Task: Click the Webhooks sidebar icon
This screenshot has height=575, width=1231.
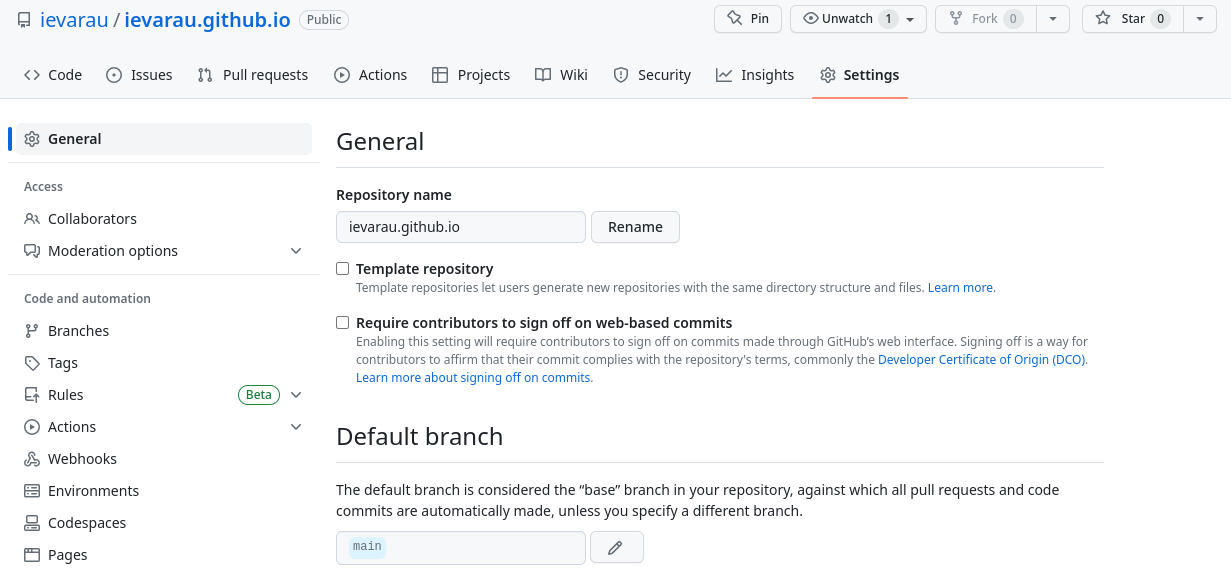Action: pyautogui.click(x=32, y=459)
